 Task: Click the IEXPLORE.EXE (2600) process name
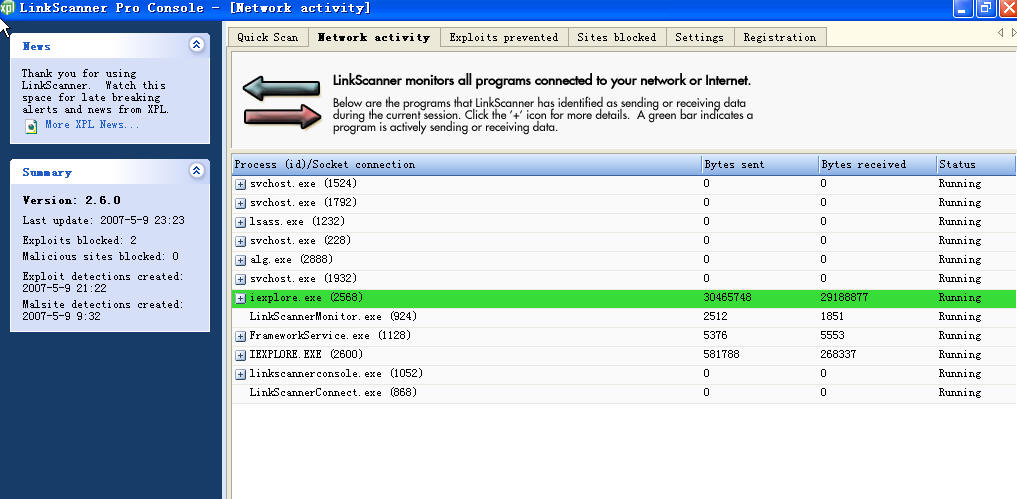click(x=306, y=354)
